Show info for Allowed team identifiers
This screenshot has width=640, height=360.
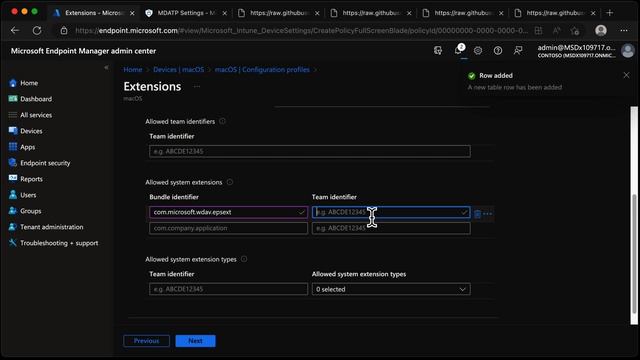(x=222, y=121)
